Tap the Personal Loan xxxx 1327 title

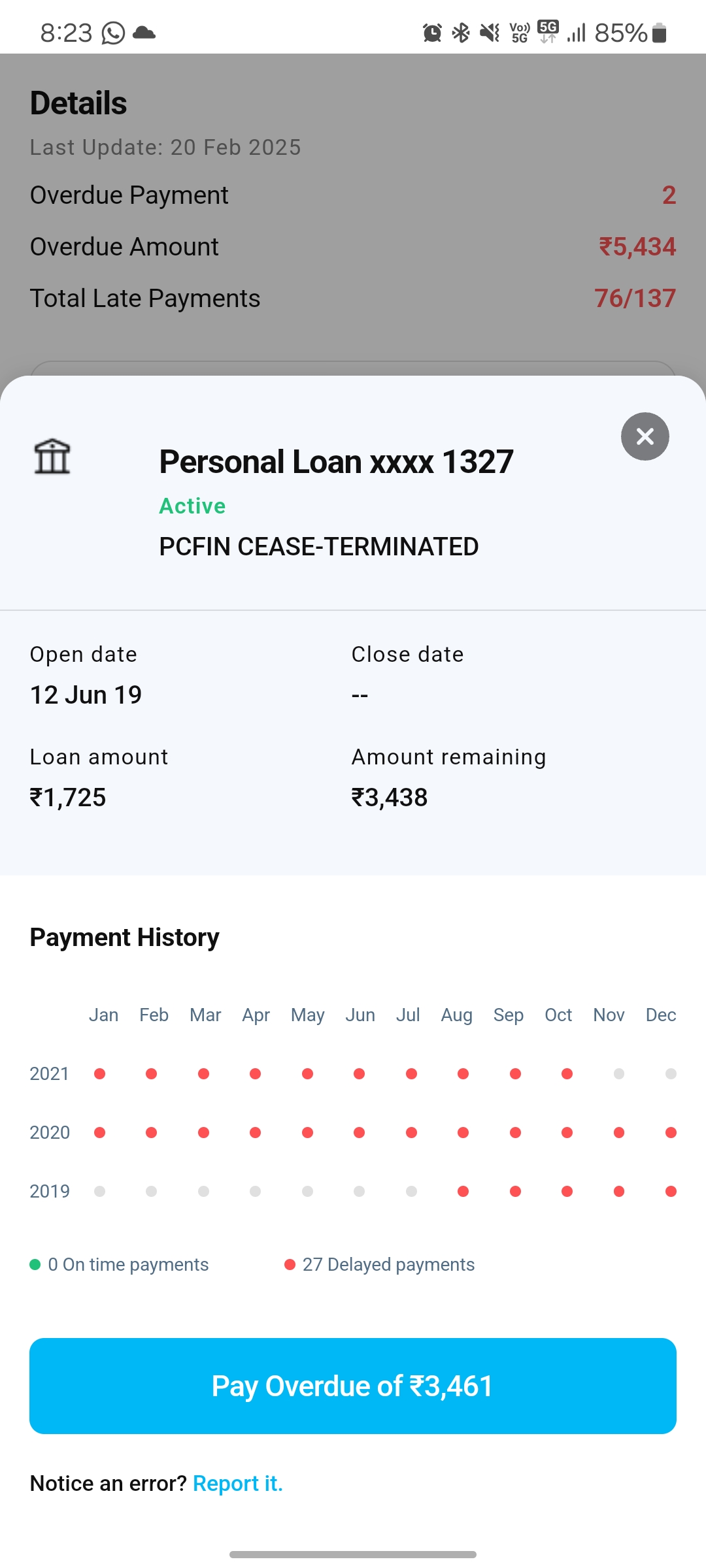click(336, 462)
